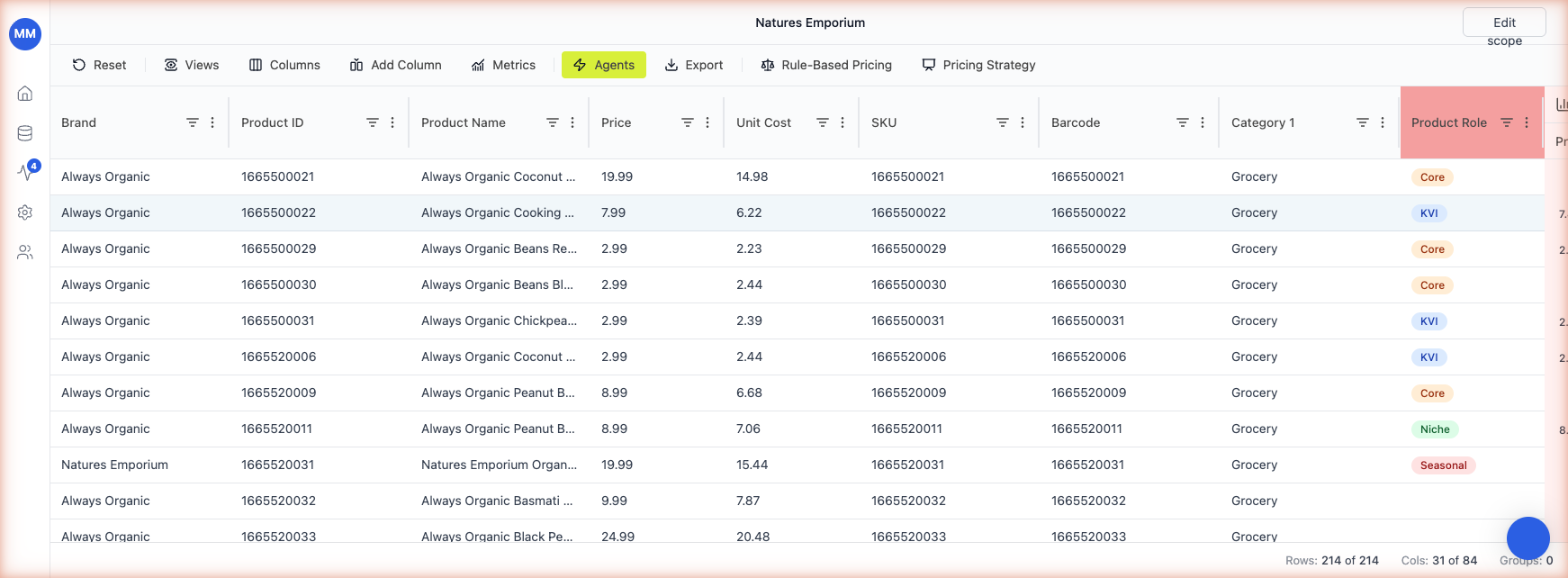Screen dimensions: 1568x578
Task: Click the Unit Cost filter icon
Action: pos(823,122)
